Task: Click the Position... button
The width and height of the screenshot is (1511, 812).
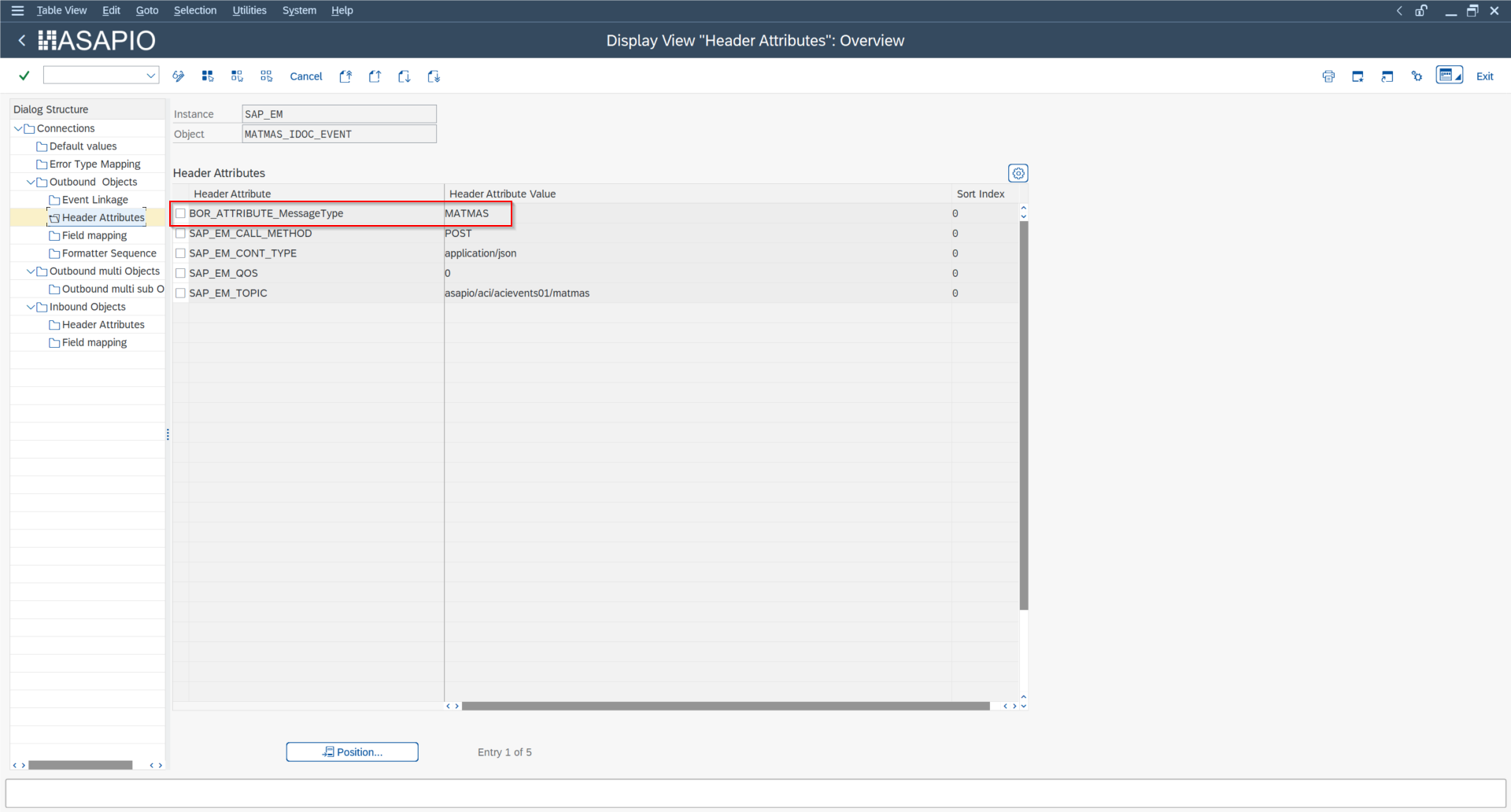Action: 352,752
